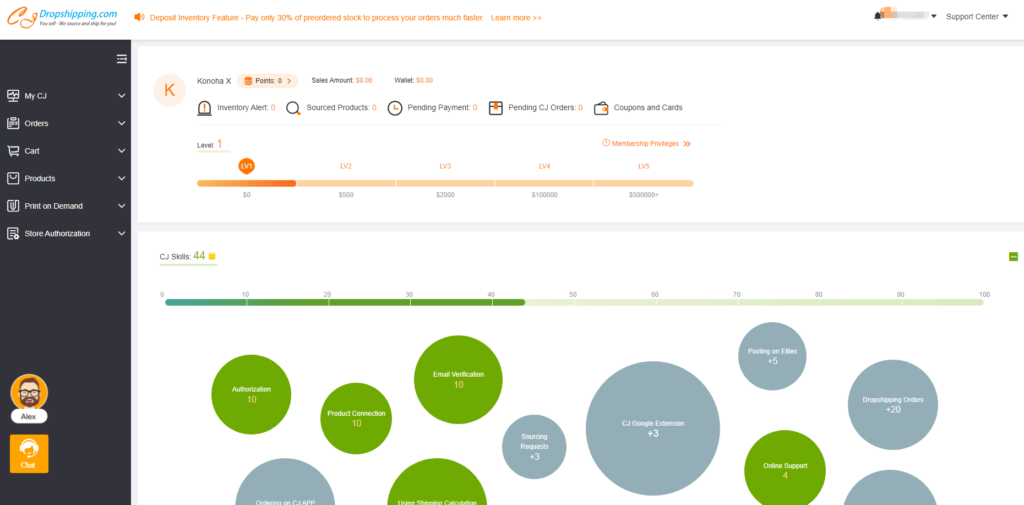
Task: Click the Membership Privileges double arrow
Action: (x=687, y=143)
